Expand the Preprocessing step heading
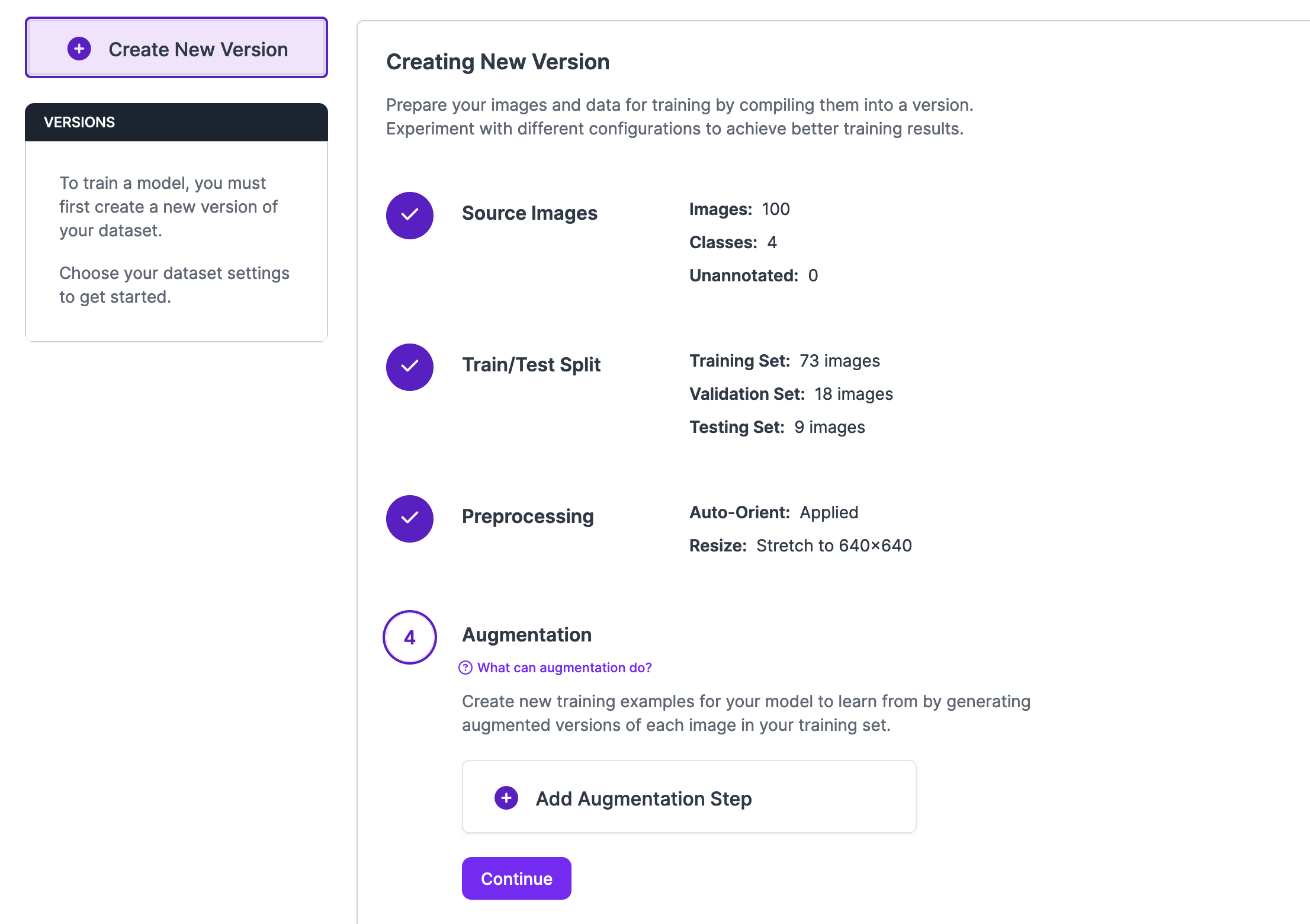The height and width of the screenshot is (924, 1310). (x=528, y=516)
